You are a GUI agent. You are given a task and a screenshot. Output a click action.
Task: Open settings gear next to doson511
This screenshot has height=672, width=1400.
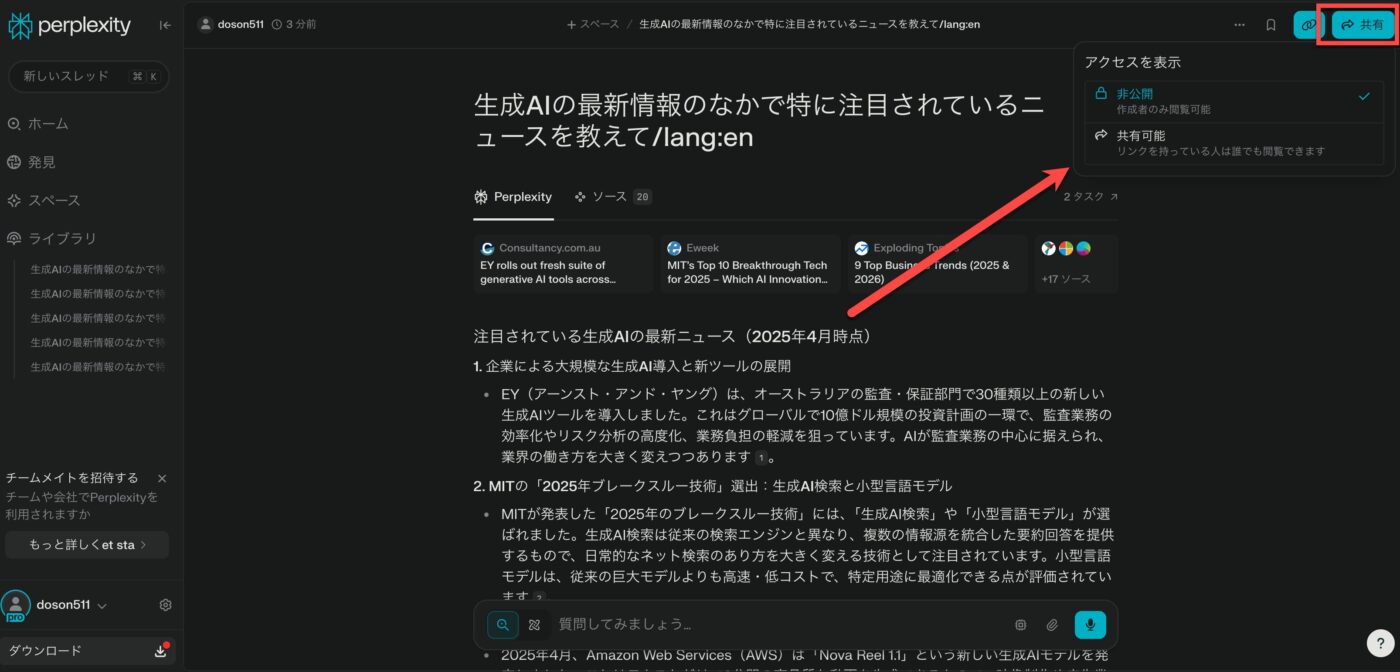pyautogui.click(x=166, y=605)
